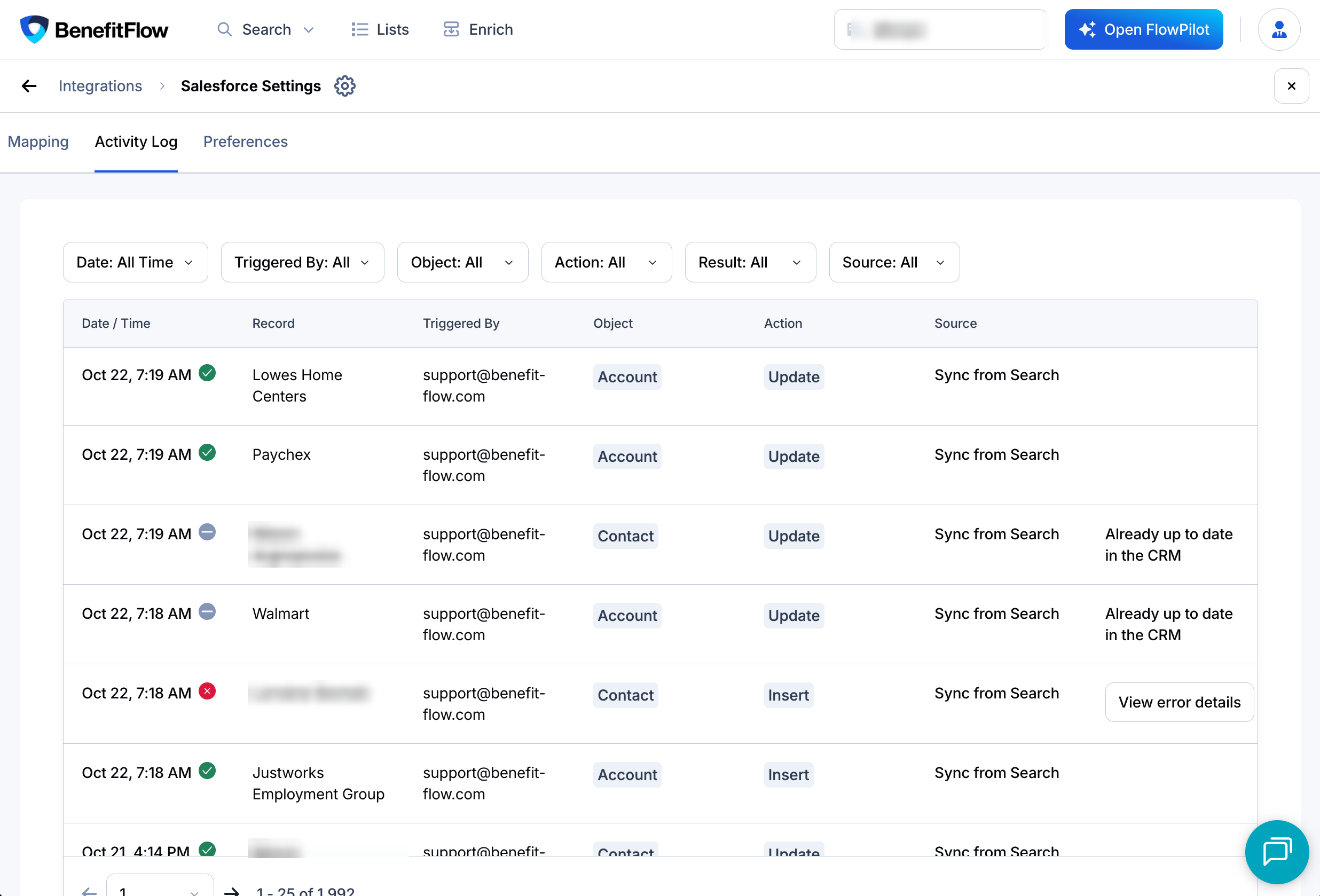Open the Search menu in top navigation

click(x=266, y=29)
